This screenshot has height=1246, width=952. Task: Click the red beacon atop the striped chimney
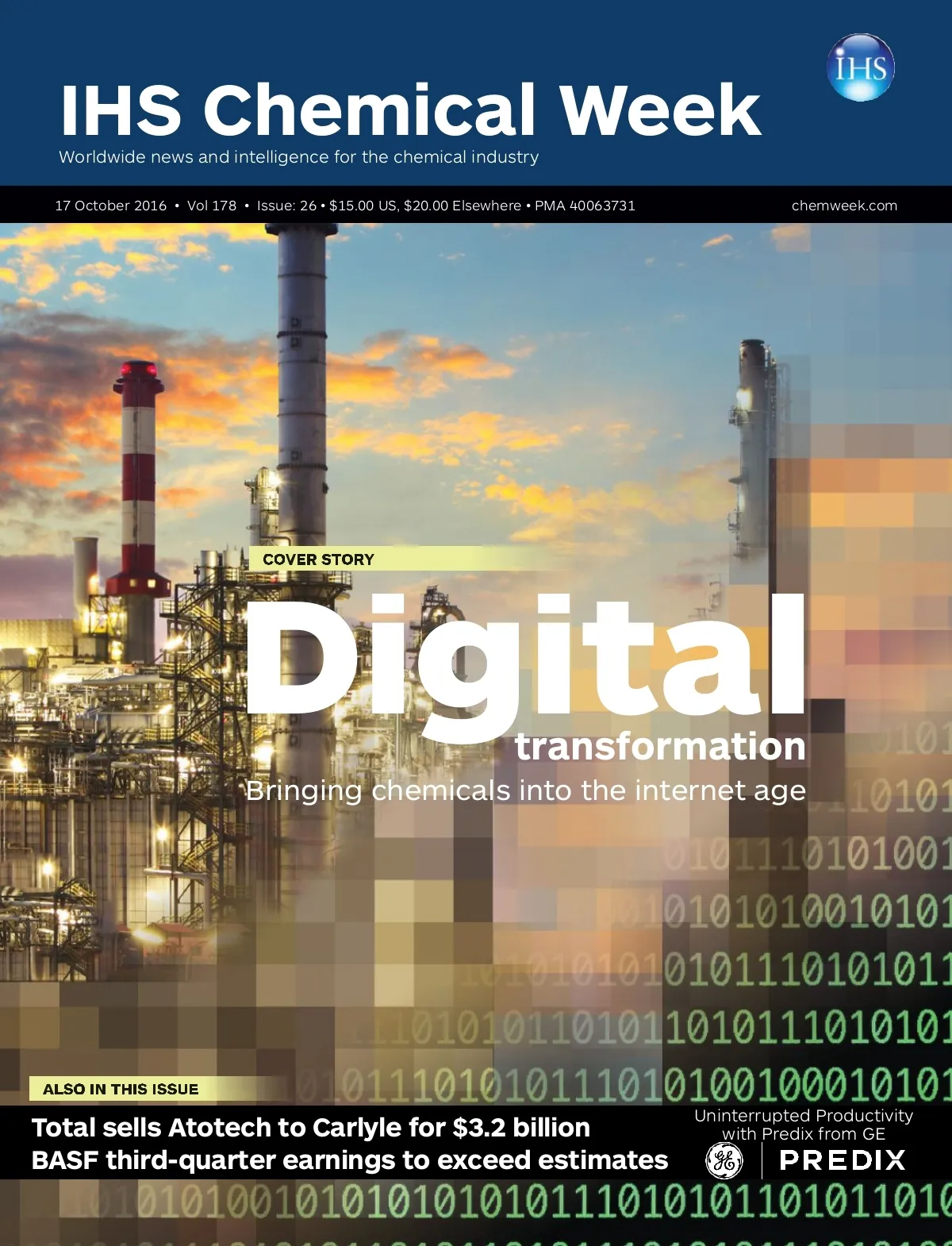point(137,371)
